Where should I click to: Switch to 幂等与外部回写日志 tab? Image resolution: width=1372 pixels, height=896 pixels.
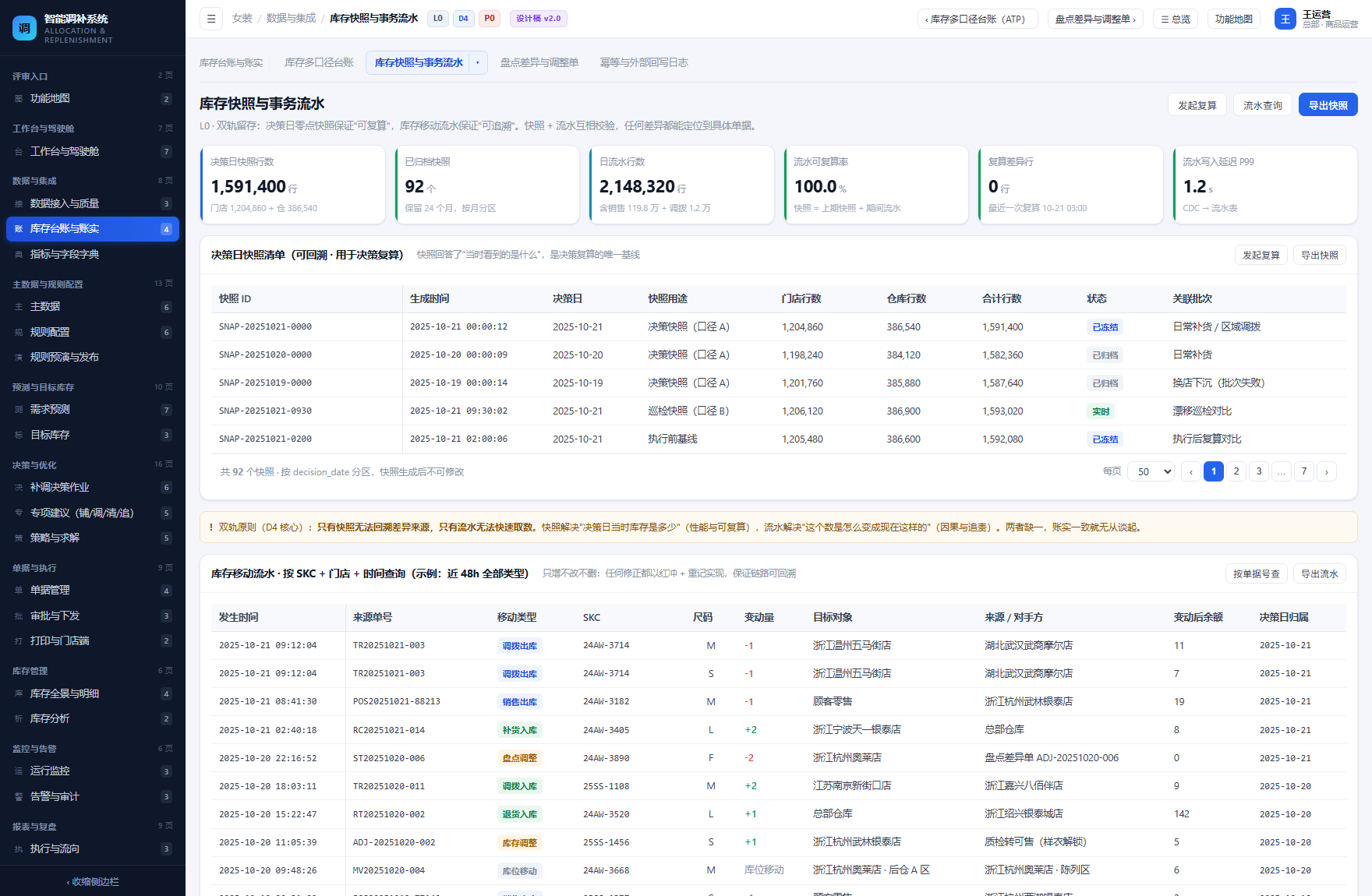(x=644, y=63)
